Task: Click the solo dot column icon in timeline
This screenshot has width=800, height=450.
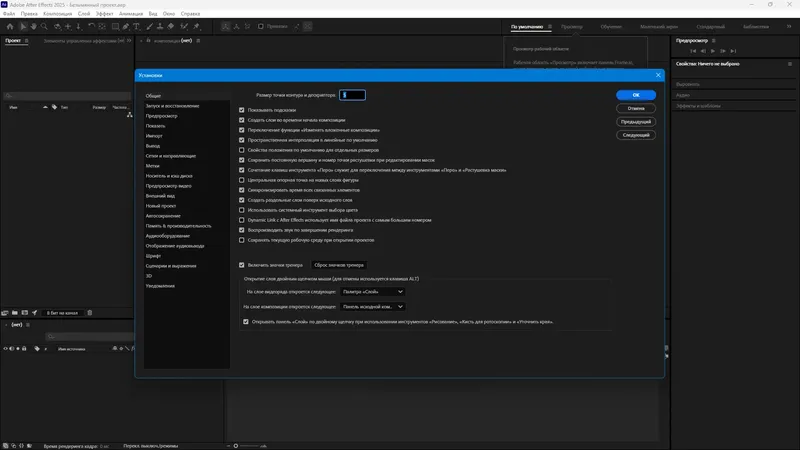Action: pyautogui.click(x=18, y=349)
